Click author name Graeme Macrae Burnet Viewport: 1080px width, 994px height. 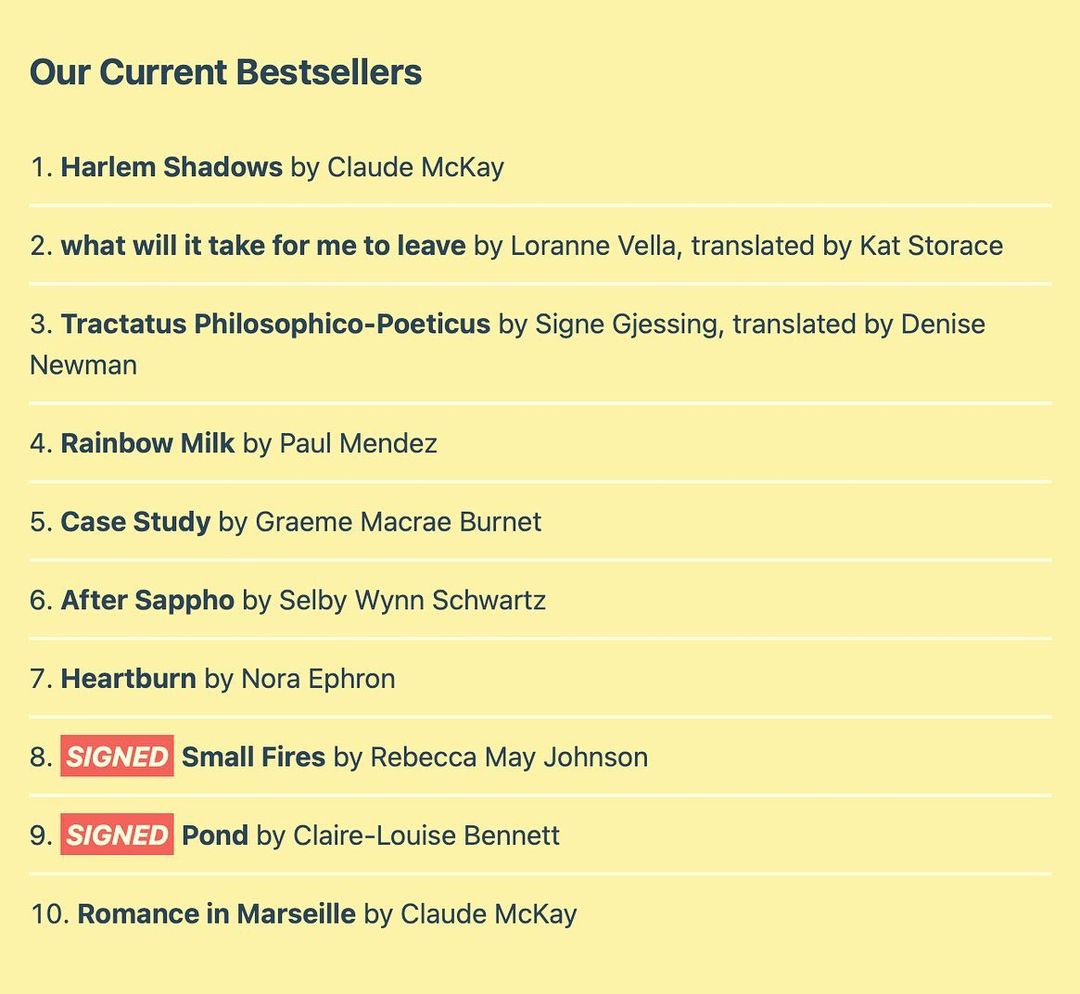click(x=398, y=521)
